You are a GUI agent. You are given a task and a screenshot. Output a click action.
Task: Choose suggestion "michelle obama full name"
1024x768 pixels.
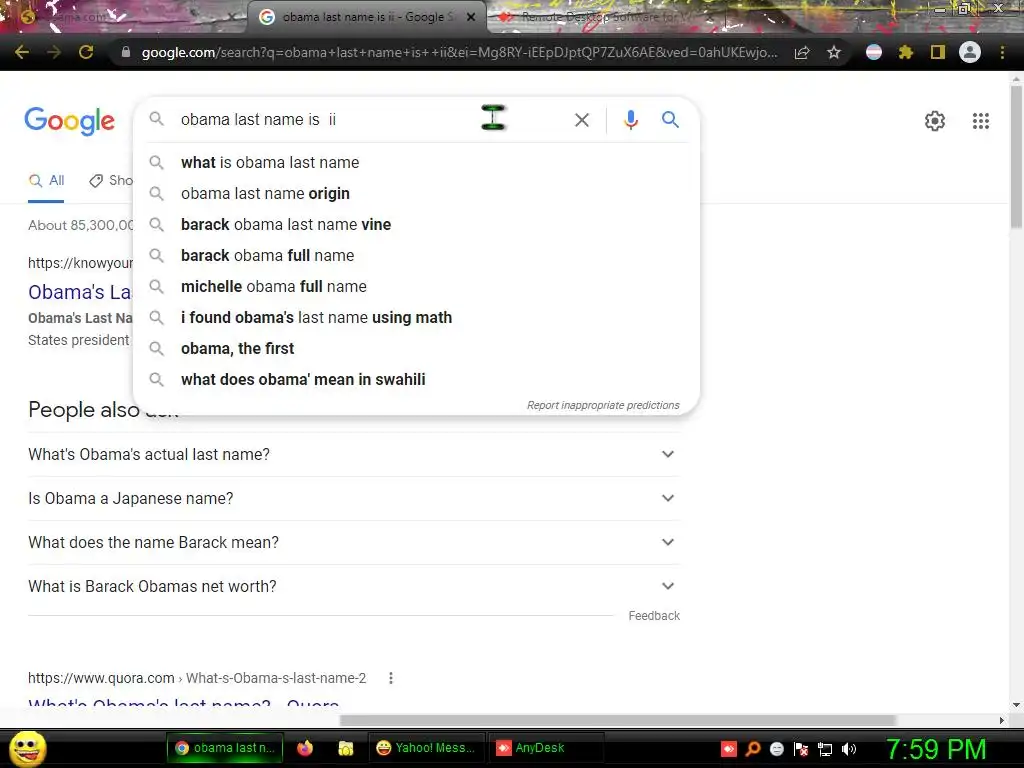[x=416, y=287]
